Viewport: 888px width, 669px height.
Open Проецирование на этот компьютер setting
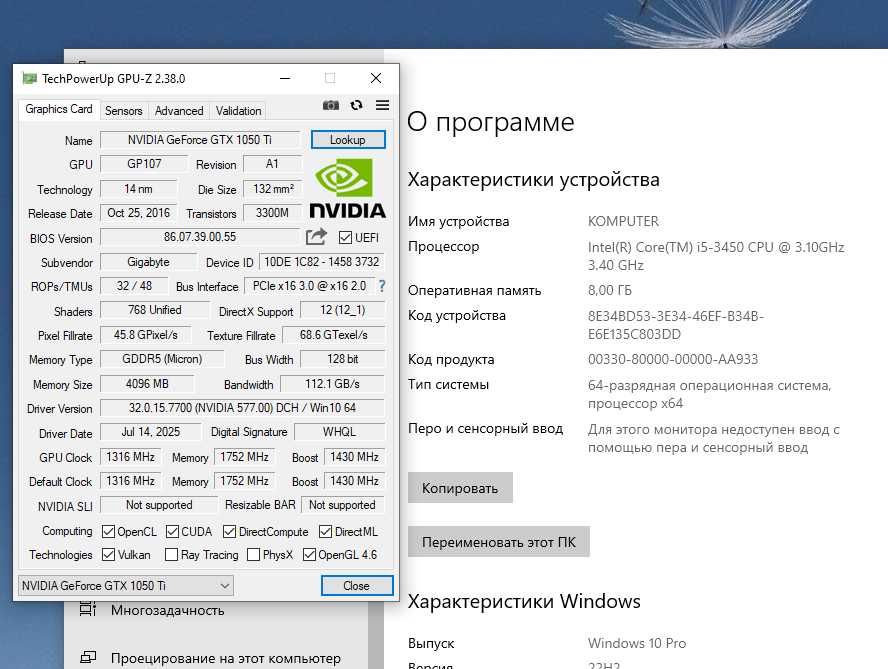(x=226, y=658)
